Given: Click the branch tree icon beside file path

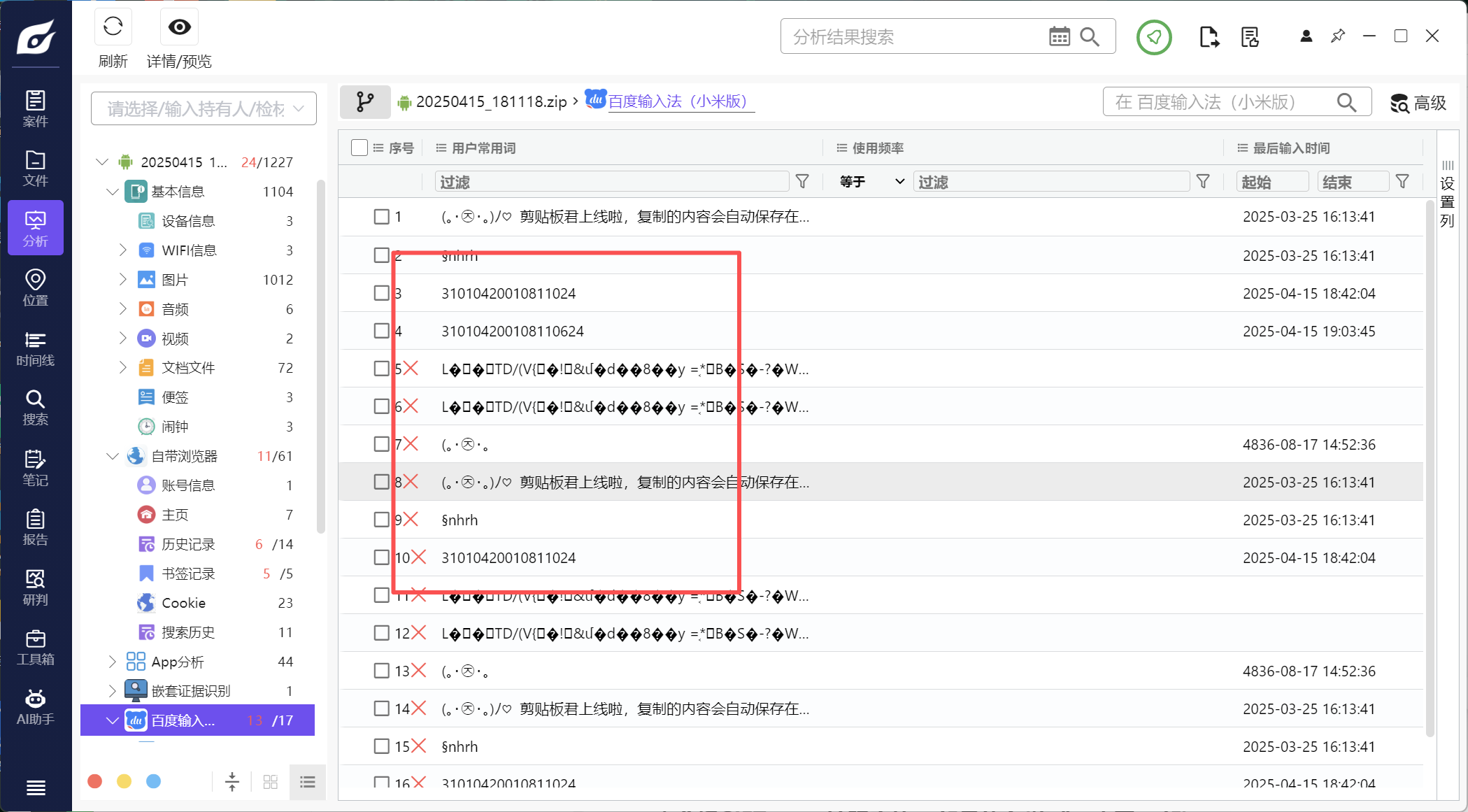Looking at the screenshot, I should click(364, 102).
